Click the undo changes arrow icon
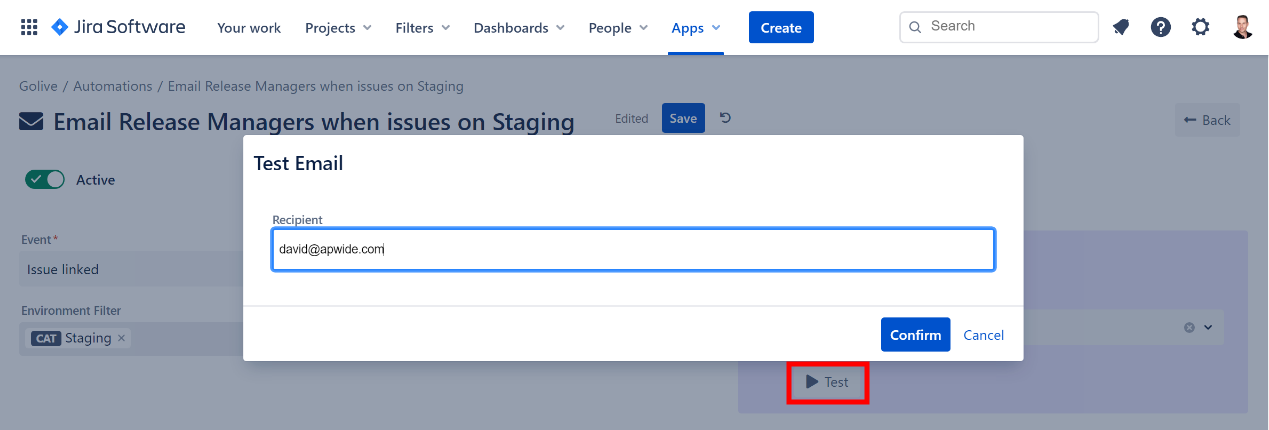Viewport: 1269px width, 430px height. click(725, 118)
